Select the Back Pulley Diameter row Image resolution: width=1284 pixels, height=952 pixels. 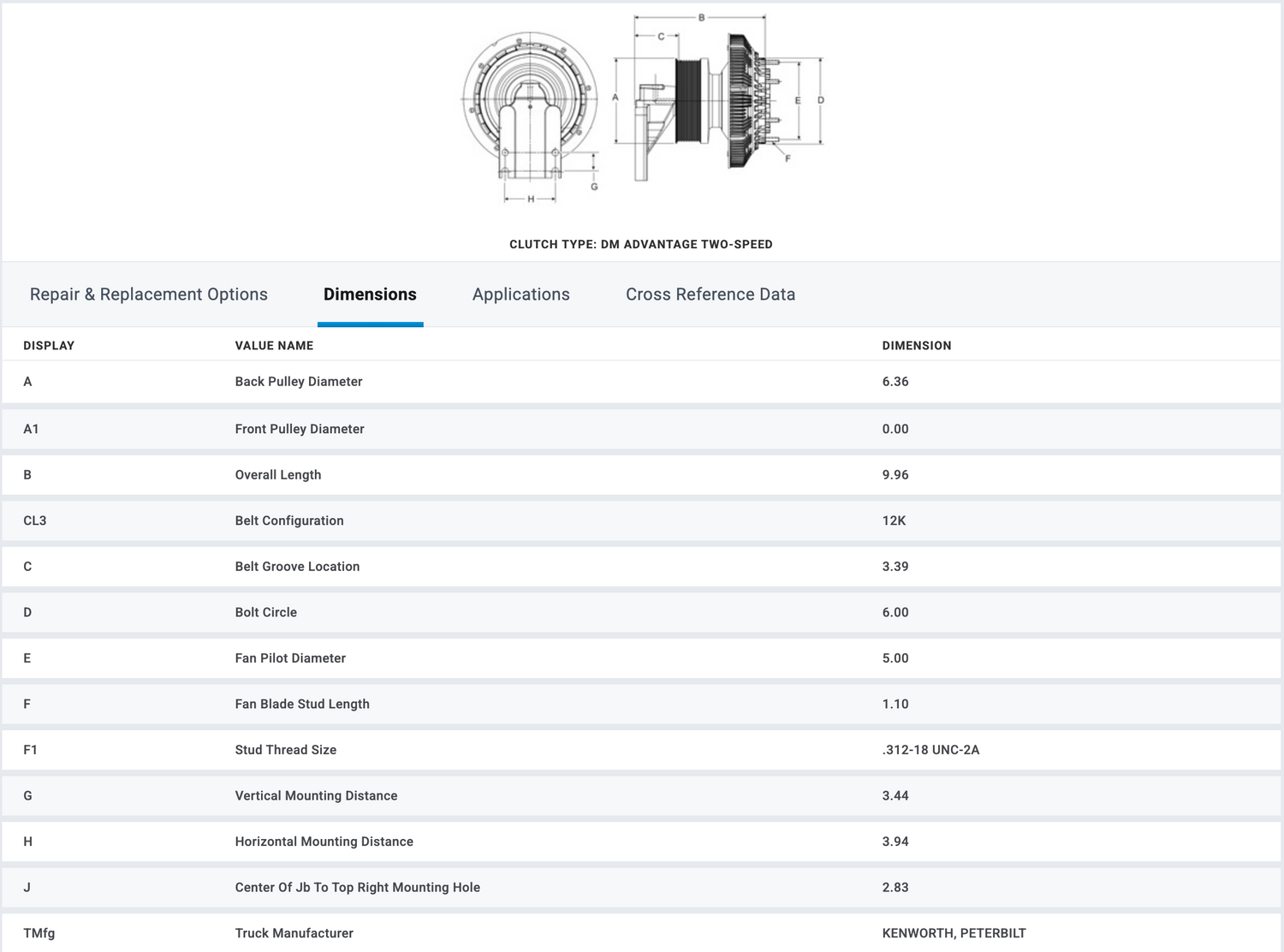point(299,382)
